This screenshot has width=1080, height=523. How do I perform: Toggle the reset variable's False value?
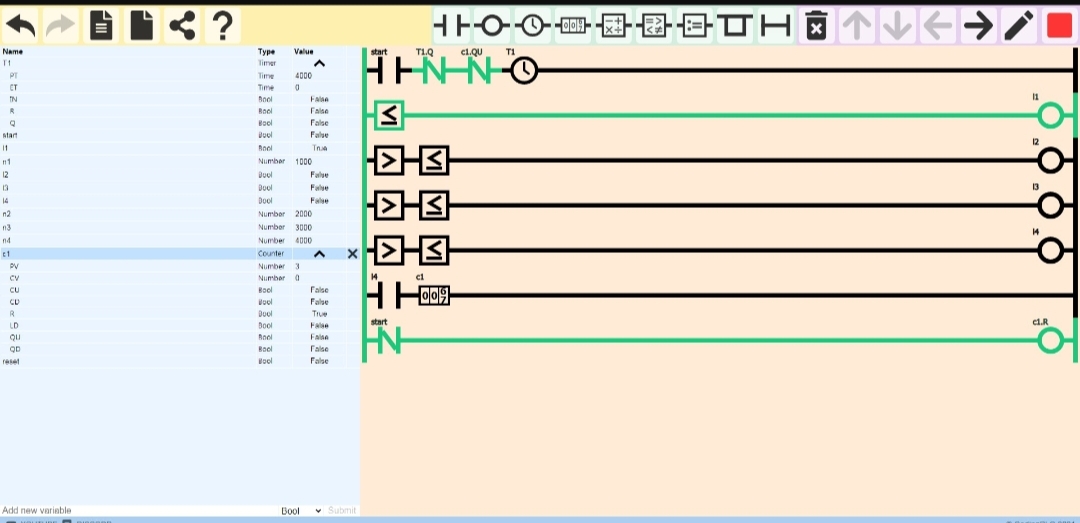point(319,361)
